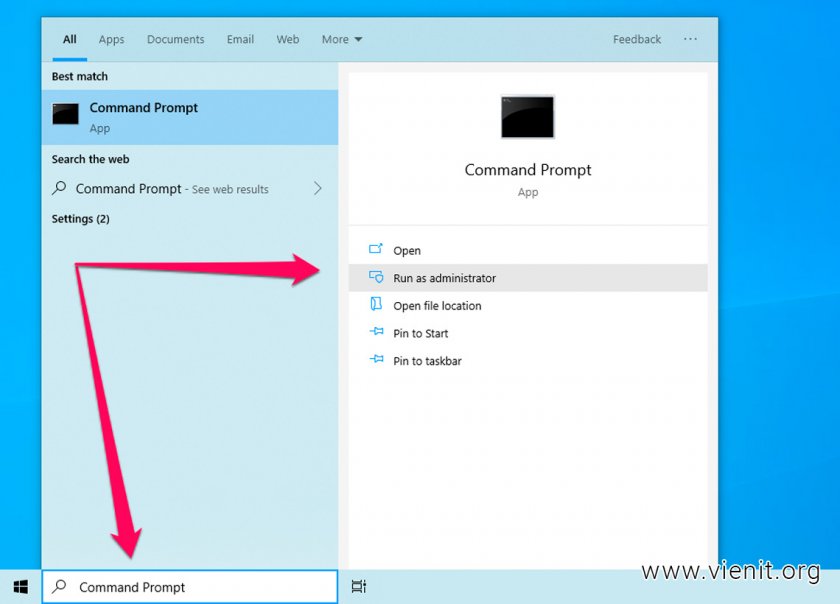Click the Windows Start button

[20, 587]
